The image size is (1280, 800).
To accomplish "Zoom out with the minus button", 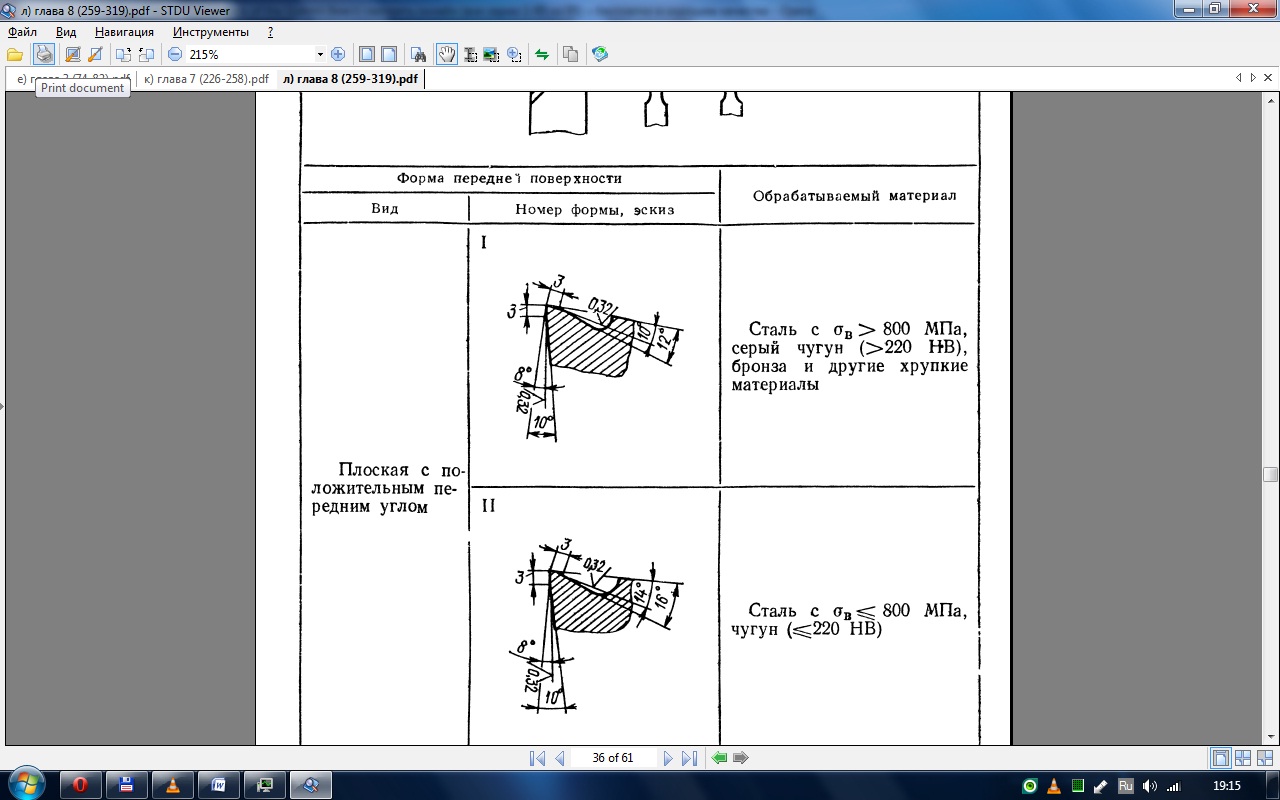I will pos(175,54).
